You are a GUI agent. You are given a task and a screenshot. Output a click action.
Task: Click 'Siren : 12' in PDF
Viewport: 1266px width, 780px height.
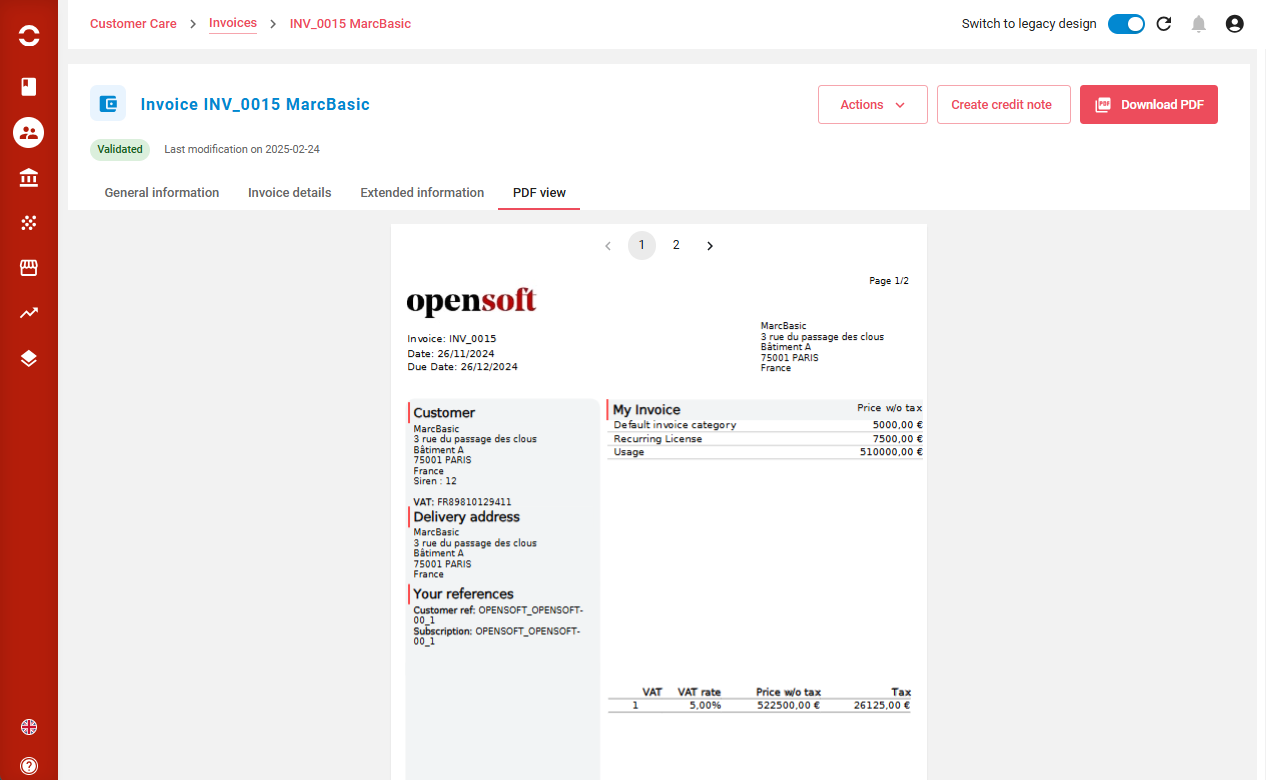435,481
